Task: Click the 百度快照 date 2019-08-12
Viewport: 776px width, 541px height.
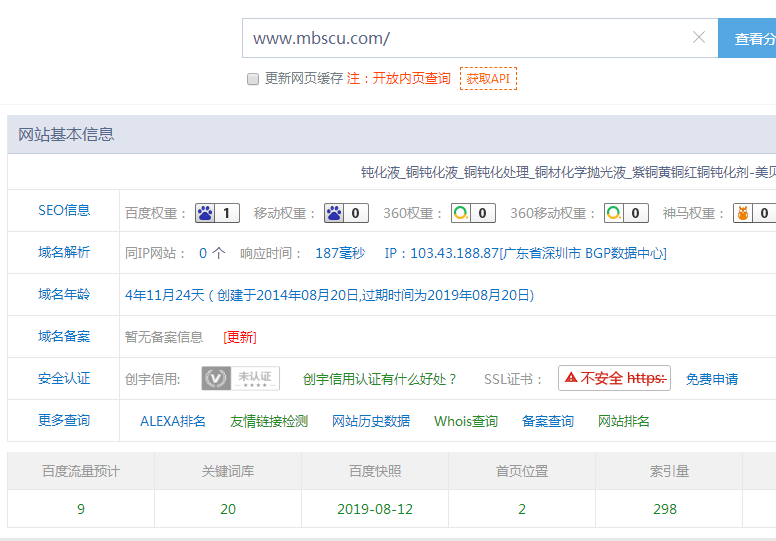Action: pos(375,509)
